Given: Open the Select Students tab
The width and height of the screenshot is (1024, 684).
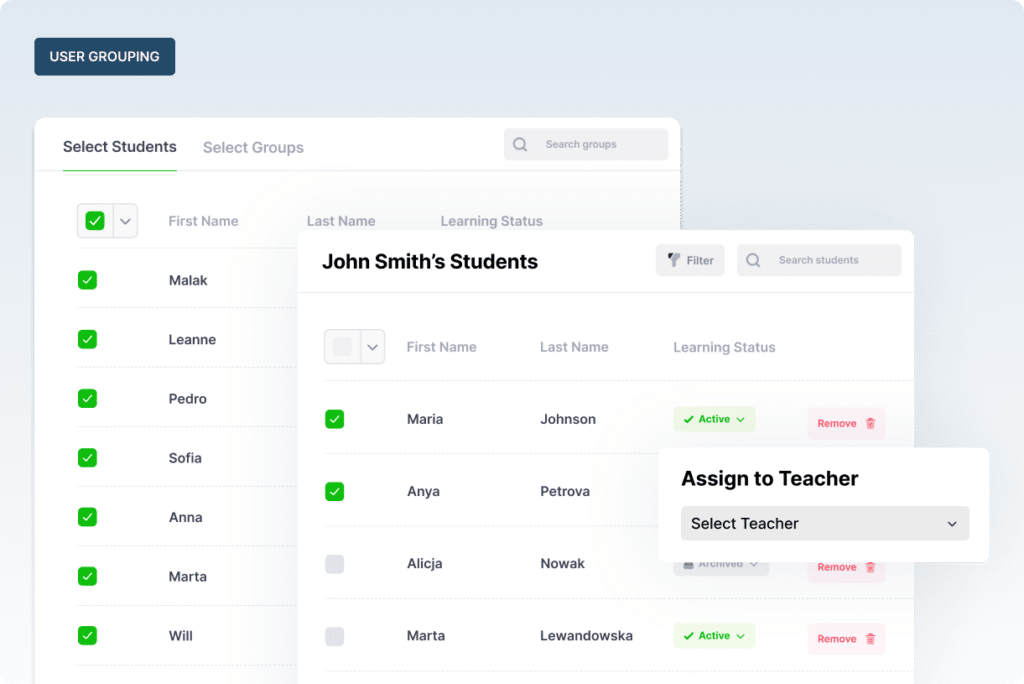Looking at the screenshot, I should tap(119, 147).
